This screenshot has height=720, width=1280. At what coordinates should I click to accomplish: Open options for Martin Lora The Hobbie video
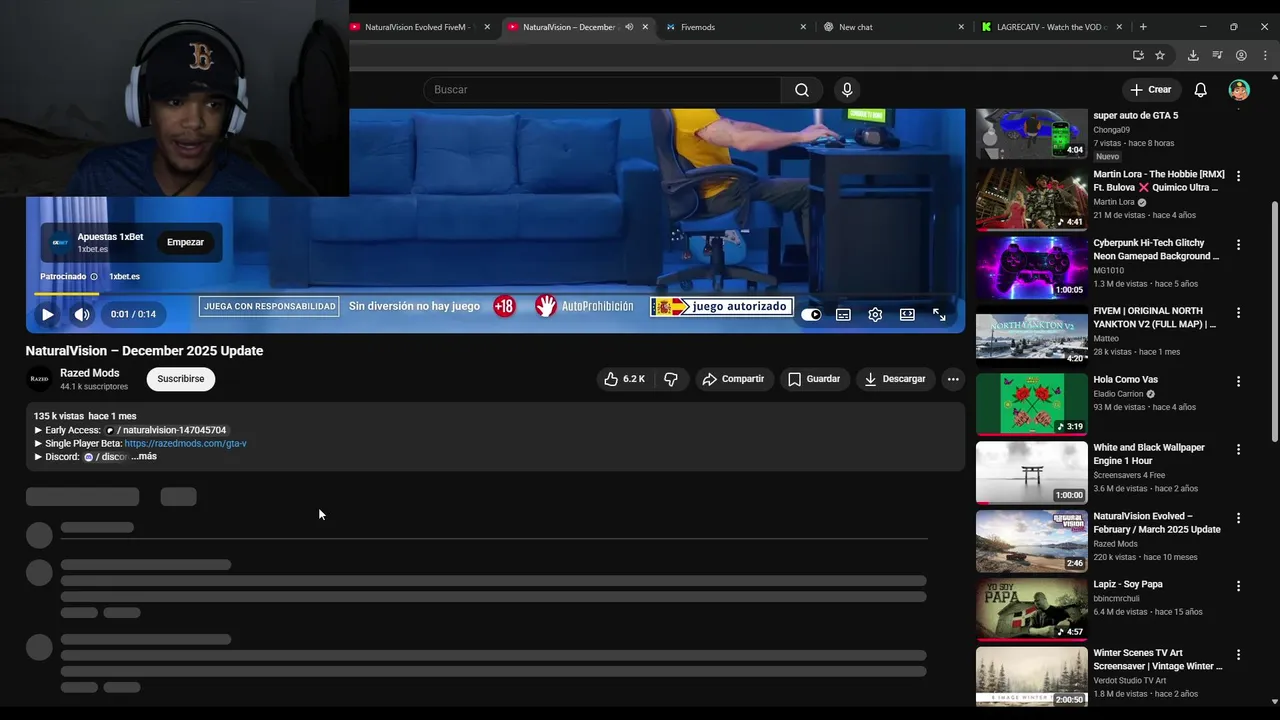tap(1238, 176)
